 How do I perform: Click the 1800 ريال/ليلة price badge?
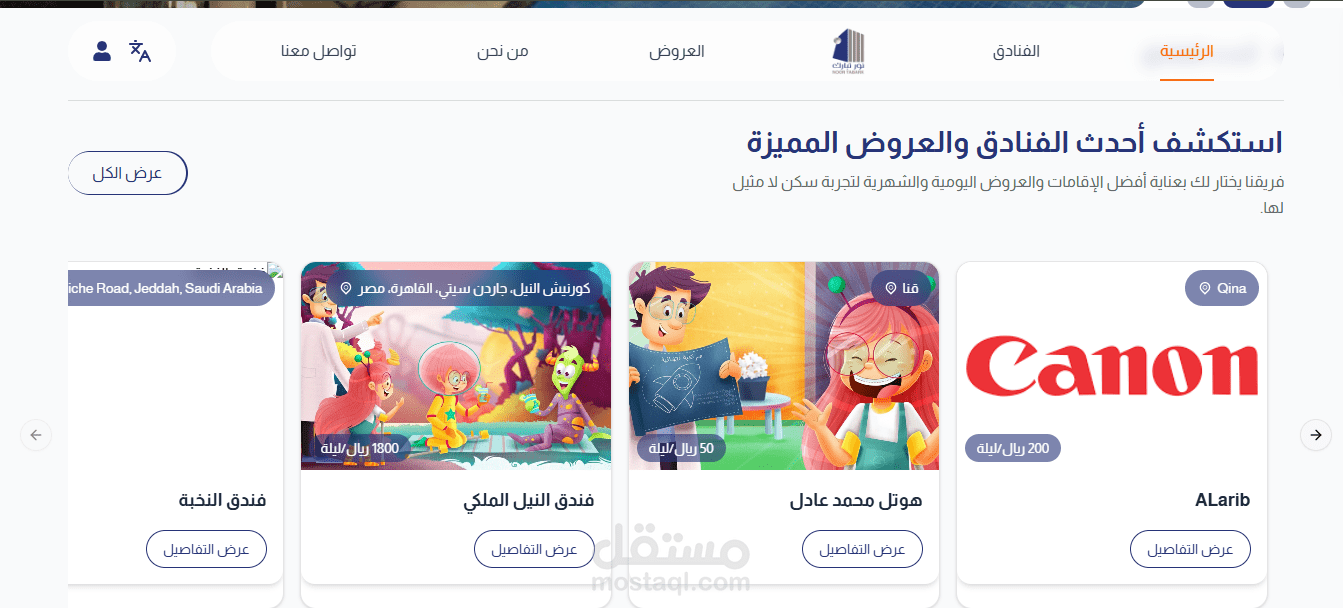360,448
